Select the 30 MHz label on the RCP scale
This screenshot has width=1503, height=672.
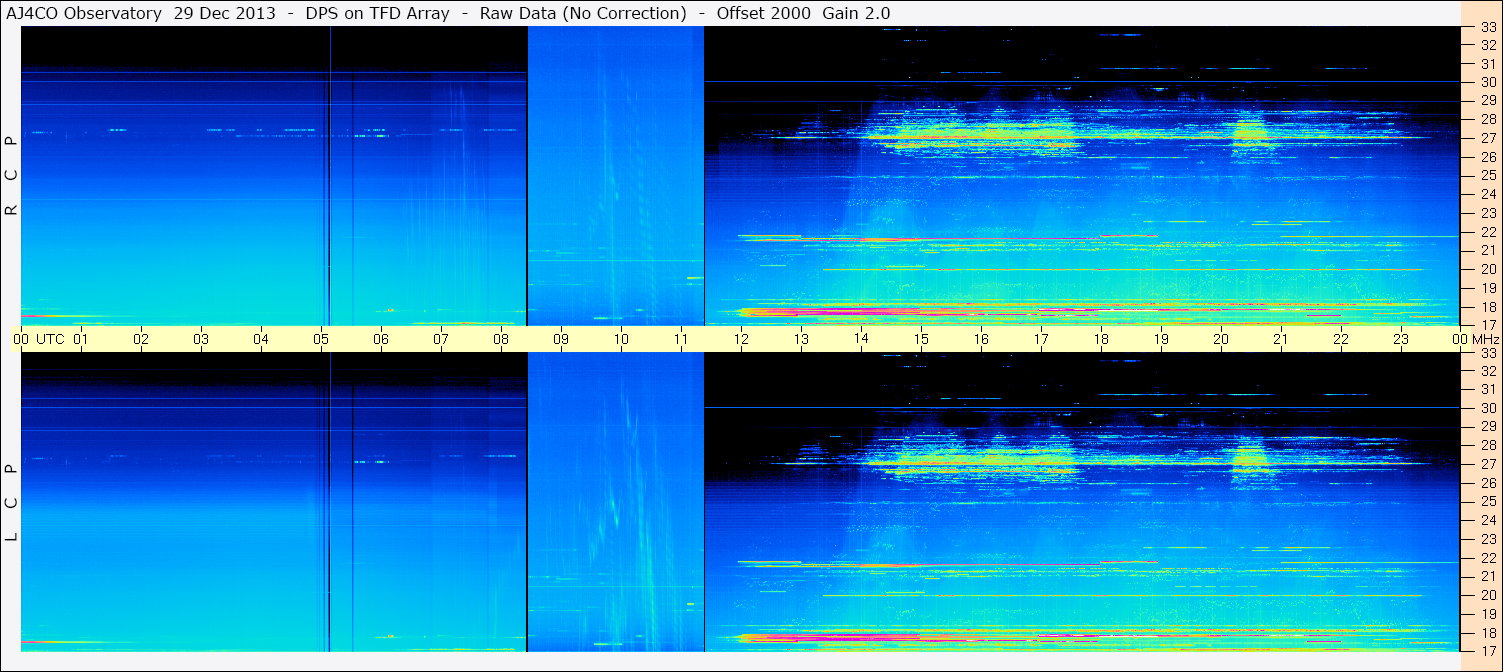1488,82
